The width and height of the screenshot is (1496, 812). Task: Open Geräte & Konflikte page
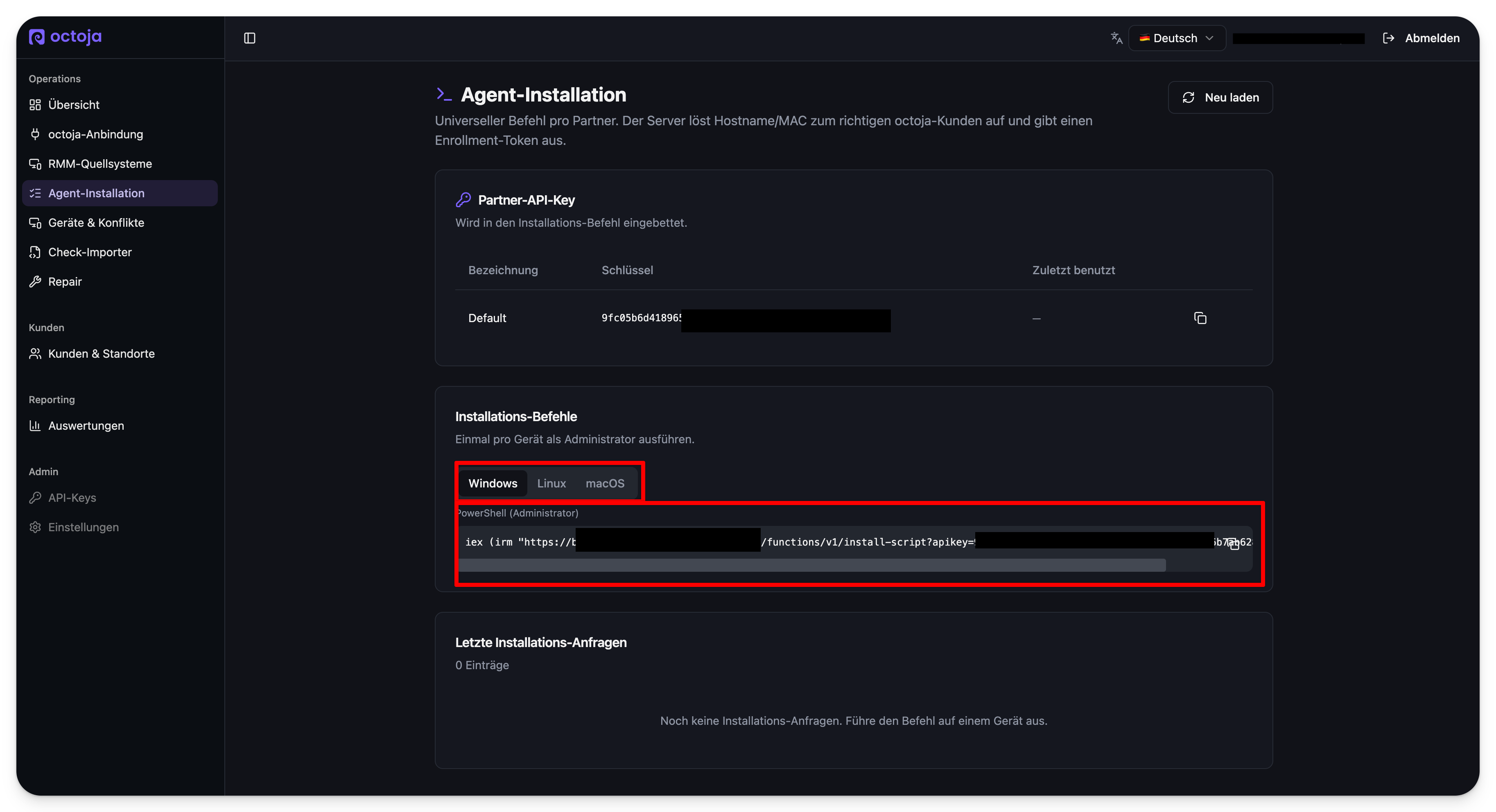120,223
